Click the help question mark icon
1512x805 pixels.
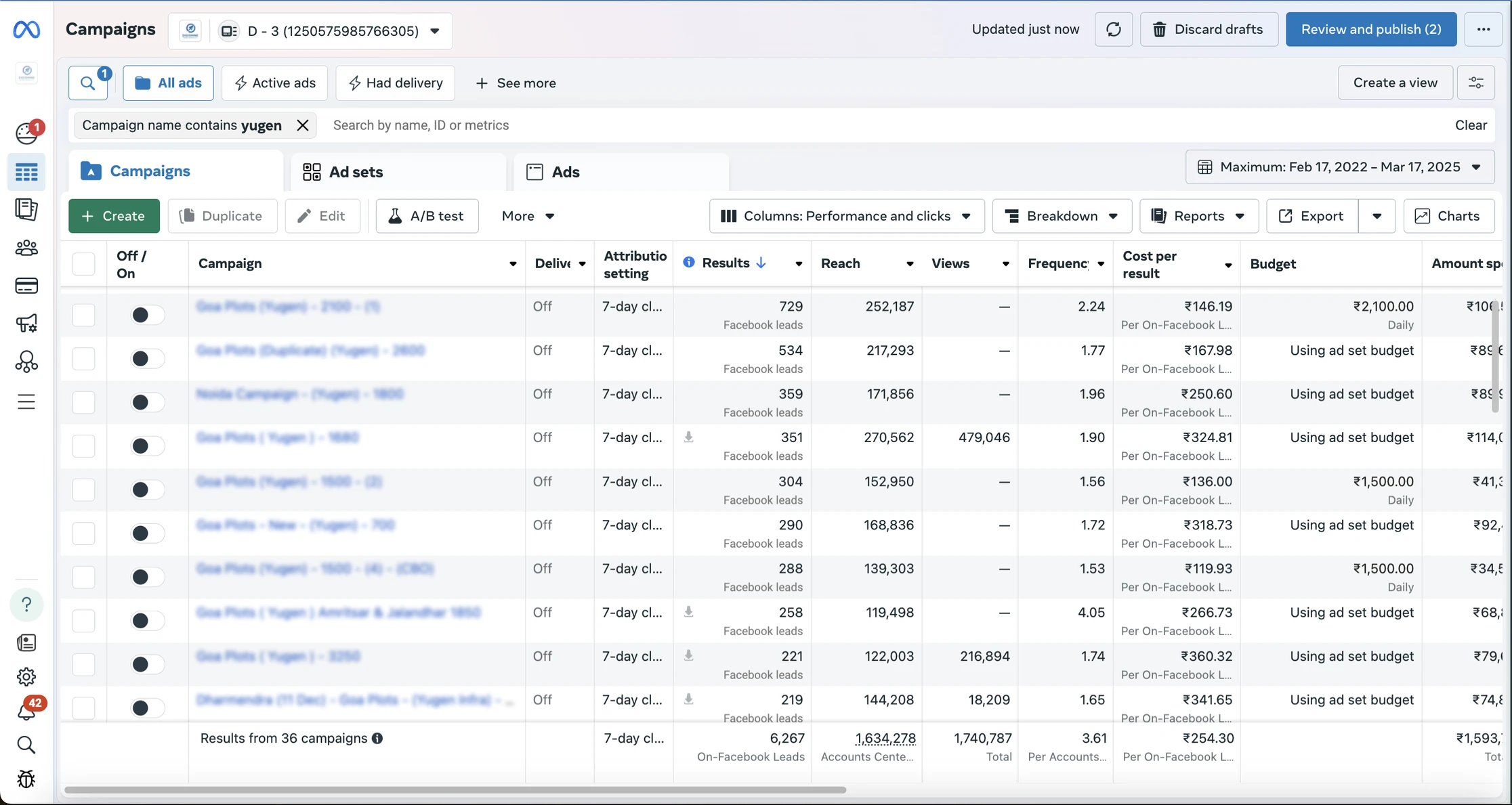click(26, 604)
